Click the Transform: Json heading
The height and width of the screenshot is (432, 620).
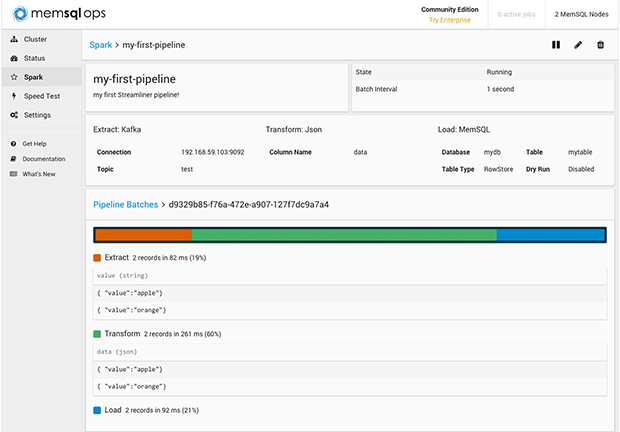pos(294,130)
